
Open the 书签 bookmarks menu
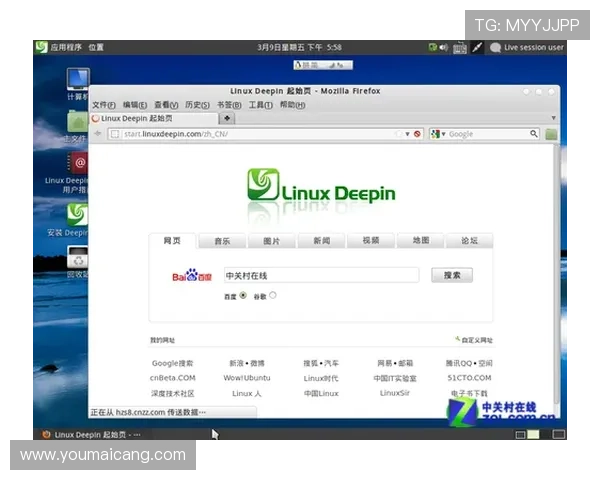click(x=228, y=105)
